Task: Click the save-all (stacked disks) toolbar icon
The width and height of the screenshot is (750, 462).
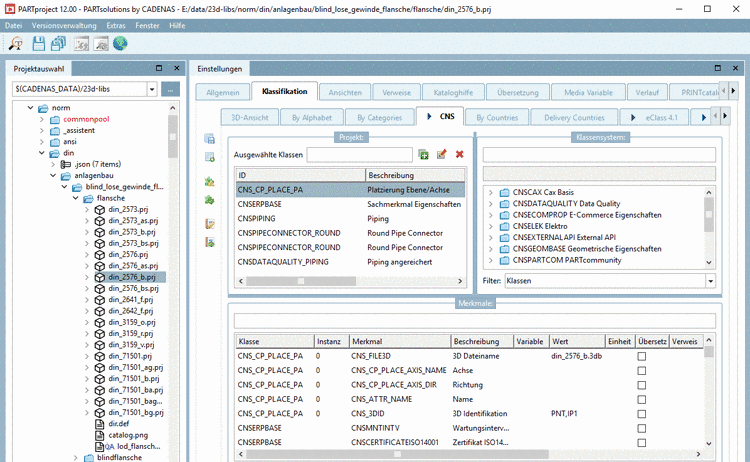Action: click(x=59, y=43)
